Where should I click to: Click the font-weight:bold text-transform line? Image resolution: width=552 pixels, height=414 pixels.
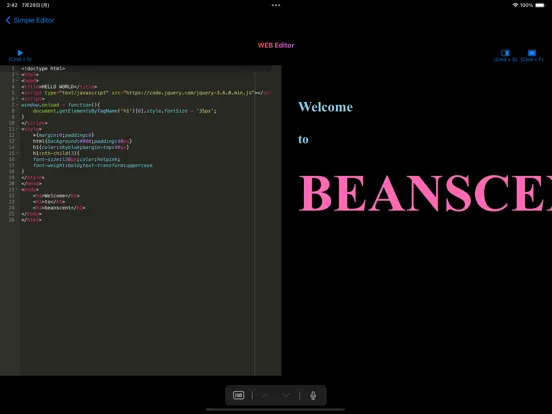pos(93,165)
